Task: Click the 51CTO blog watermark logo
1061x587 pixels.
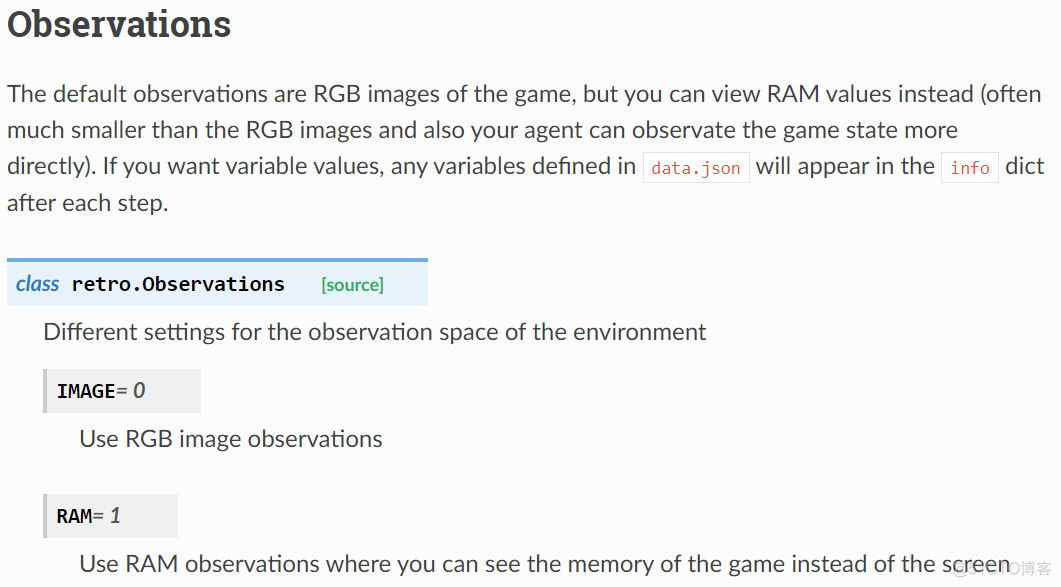Action: 1001,569
